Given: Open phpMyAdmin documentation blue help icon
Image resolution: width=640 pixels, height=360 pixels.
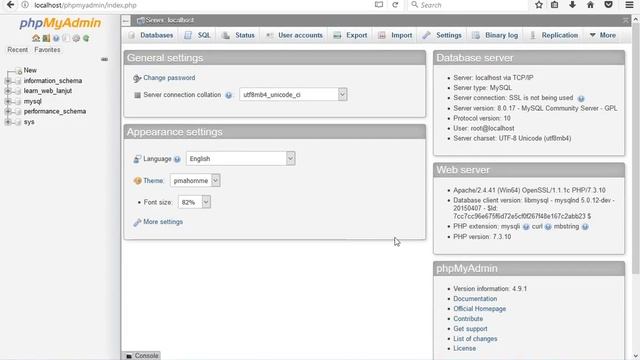Looking at the screenshot, I should pos(56,38).
